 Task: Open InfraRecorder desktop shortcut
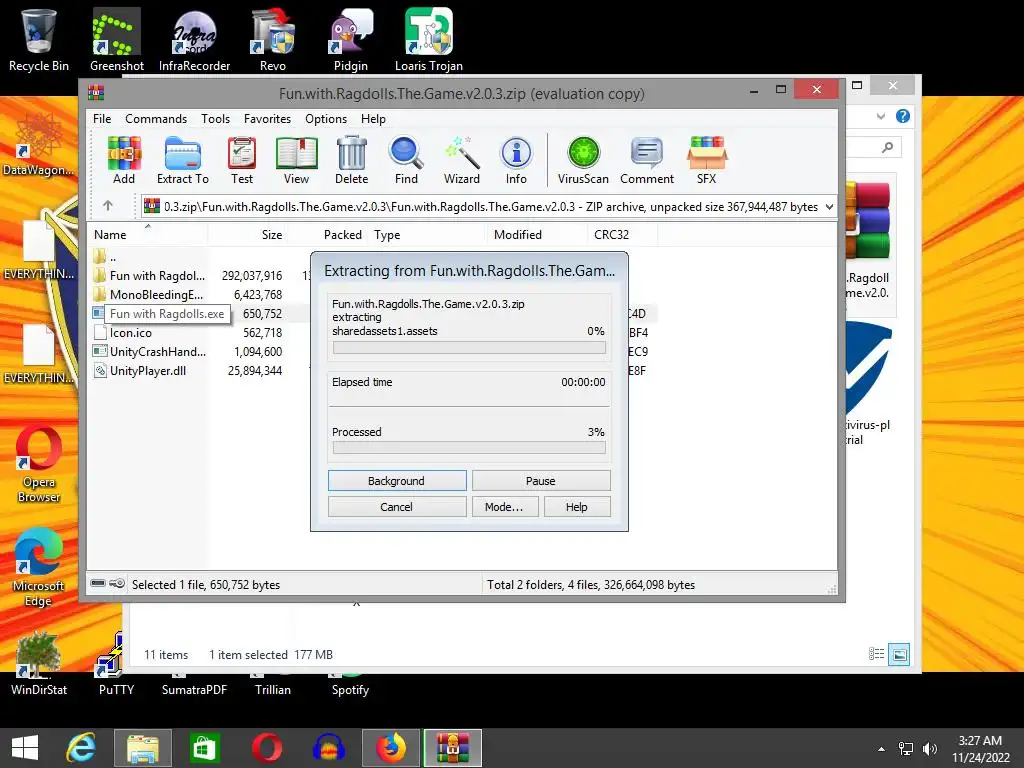pos(194,39)
